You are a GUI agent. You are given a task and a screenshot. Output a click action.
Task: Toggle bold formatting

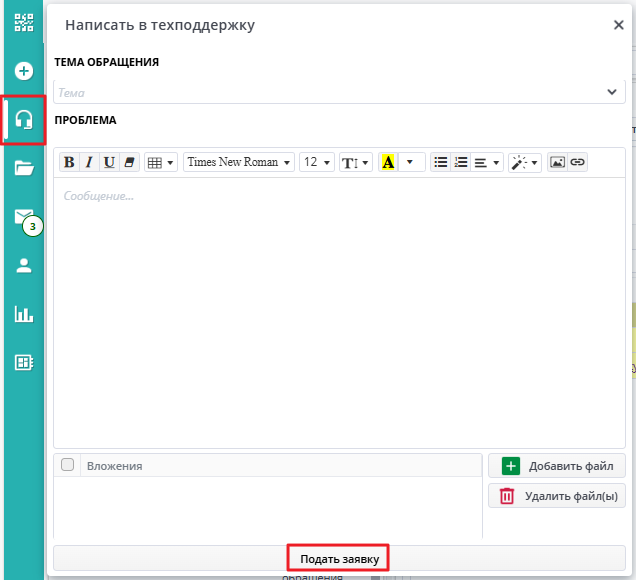point(69,162)
